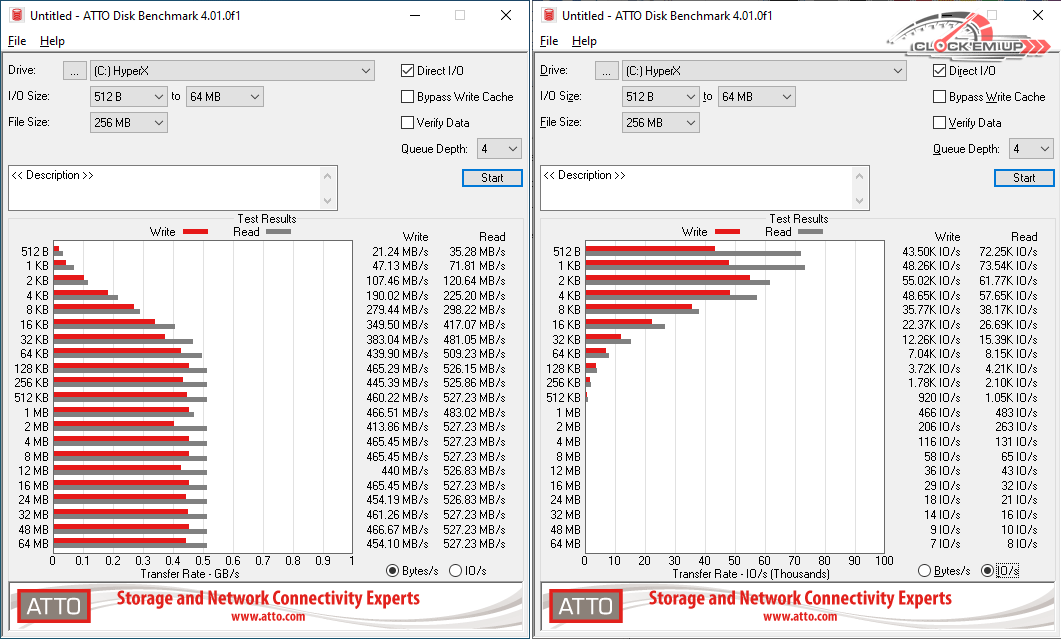
Task: Click the drive browse '...' button in the left window
Action: 75,71
